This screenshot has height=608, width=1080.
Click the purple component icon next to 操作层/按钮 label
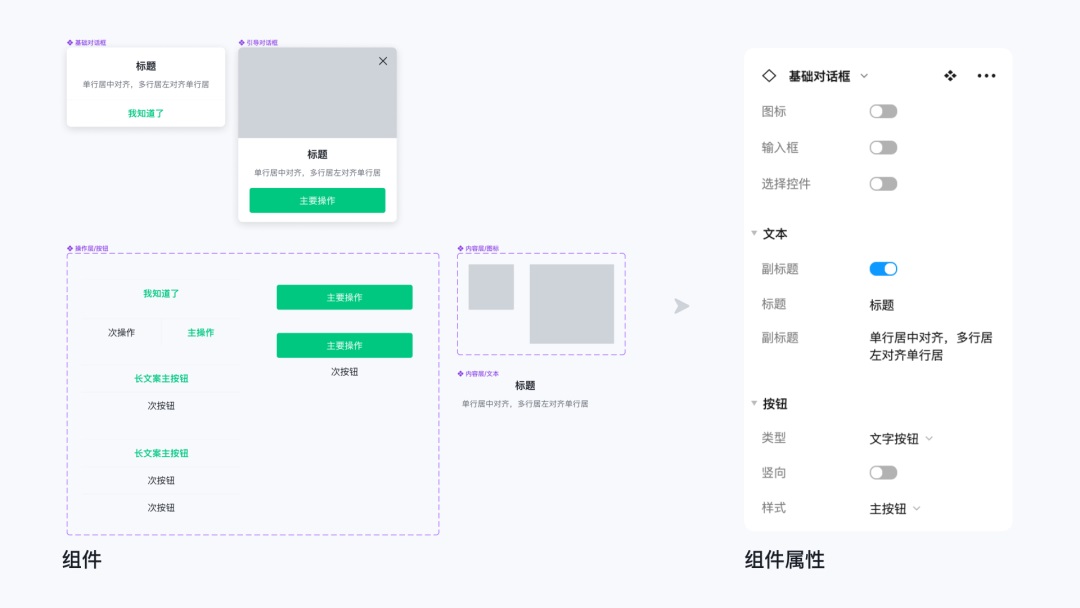point(70,249)
